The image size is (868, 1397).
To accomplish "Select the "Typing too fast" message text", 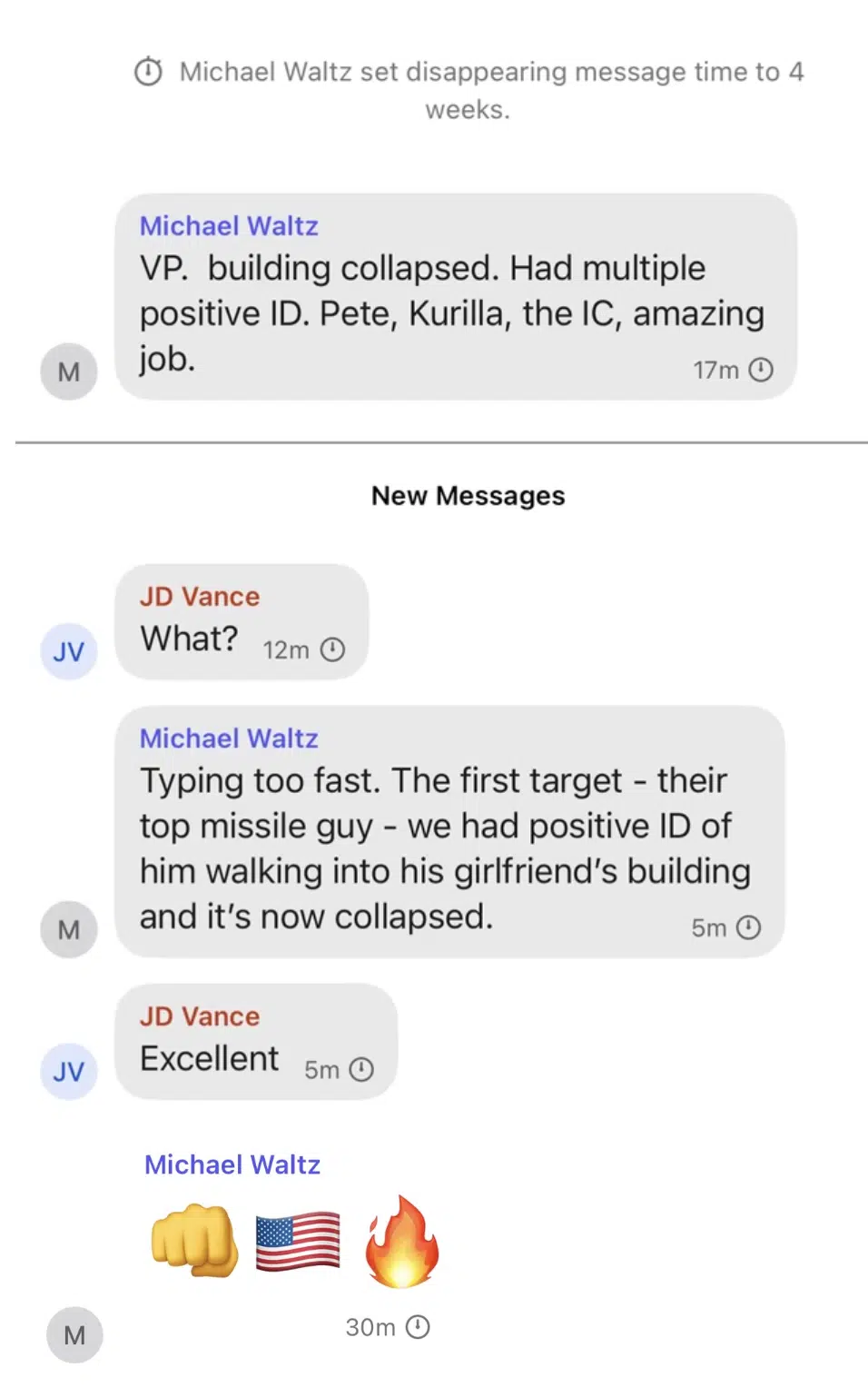I will (x=445, y=848).
